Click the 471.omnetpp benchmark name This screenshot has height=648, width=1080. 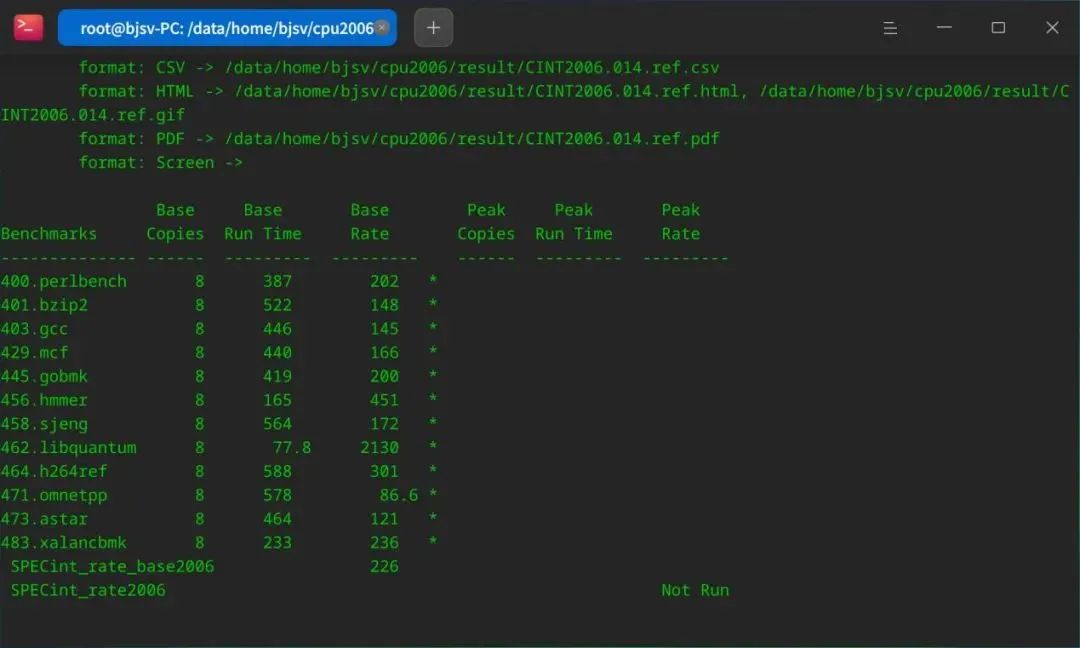pos(54,495)
